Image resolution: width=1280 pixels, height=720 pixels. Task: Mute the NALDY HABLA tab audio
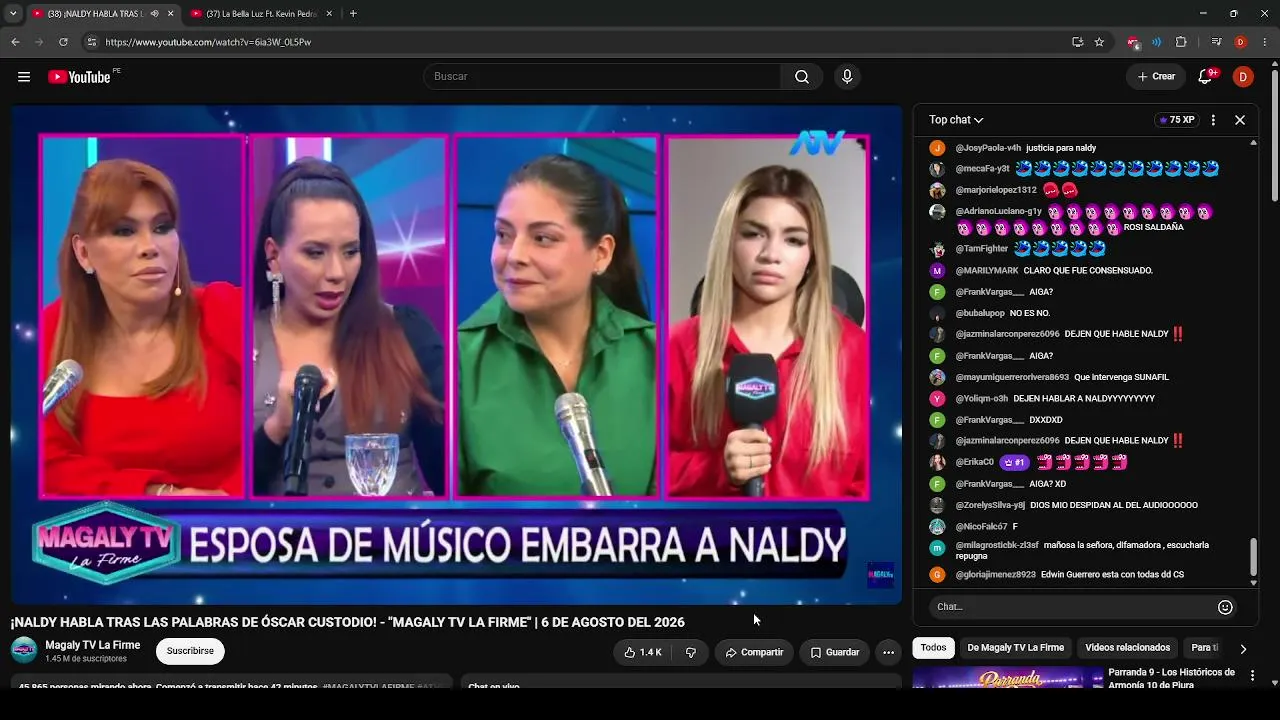[x=154, y=14]
